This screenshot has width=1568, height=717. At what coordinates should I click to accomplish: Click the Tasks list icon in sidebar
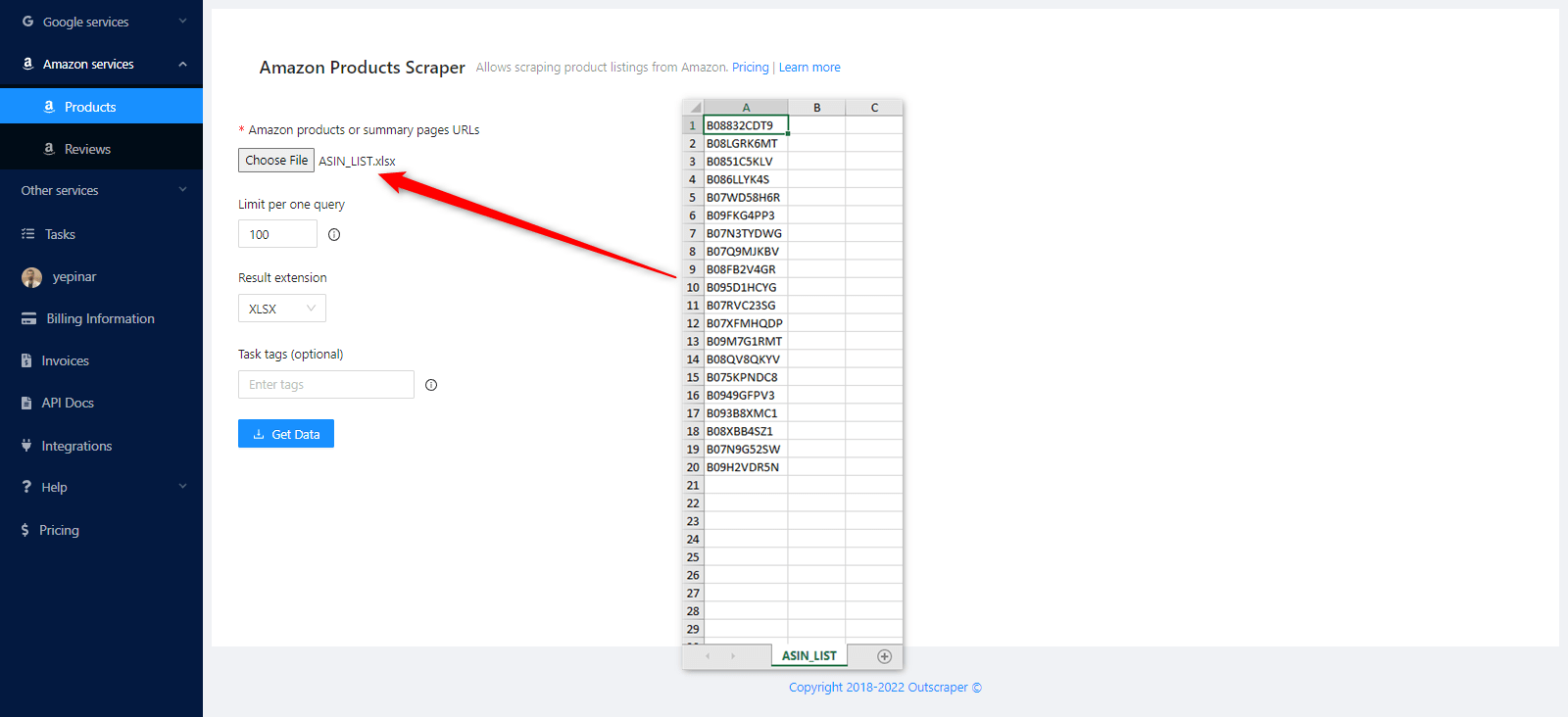(27, 234)
